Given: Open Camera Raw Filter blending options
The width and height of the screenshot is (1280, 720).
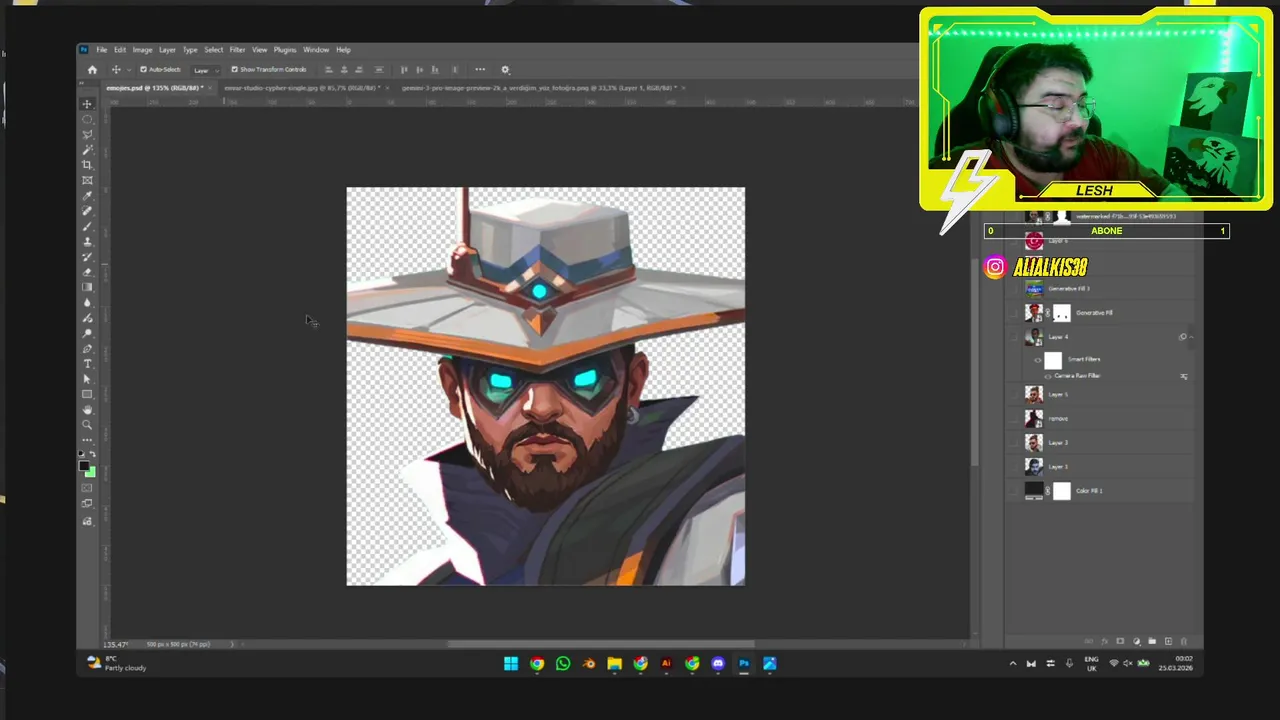Looking at the screenshot, I should tap(1184, 377).
